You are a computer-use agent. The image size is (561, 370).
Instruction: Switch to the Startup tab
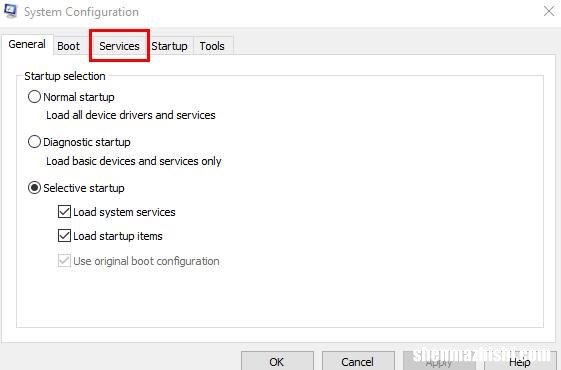pyautogui.click(x=169, y=46)
